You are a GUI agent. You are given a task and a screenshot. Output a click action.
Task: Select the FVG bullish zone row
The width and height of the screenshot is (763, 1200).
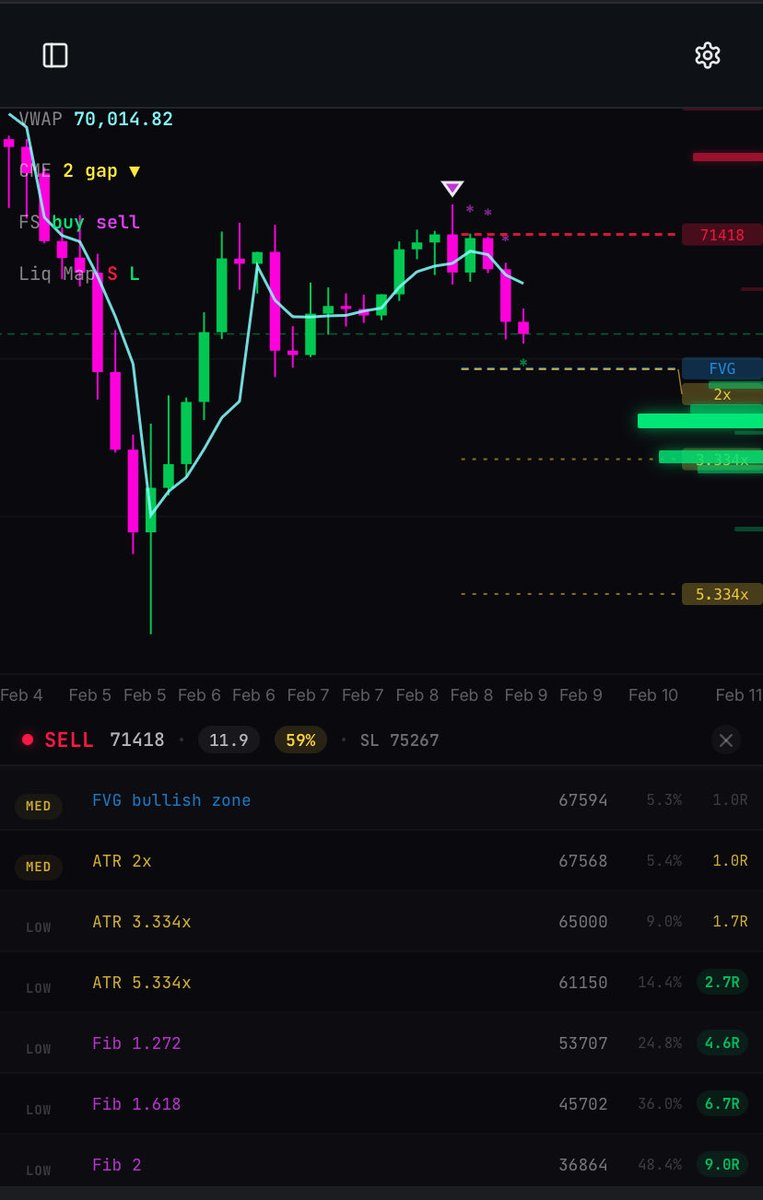tap(381, 800)
